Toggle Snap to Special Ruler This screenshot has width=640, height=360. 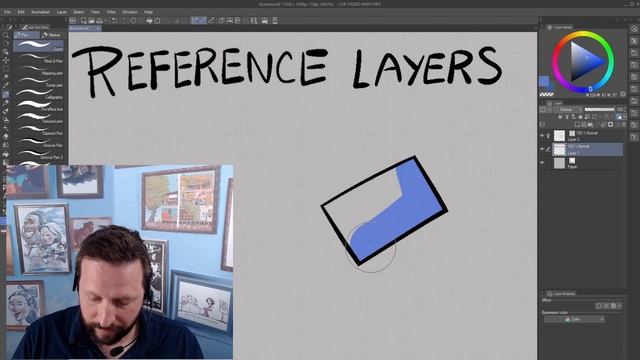(x=203, y=20)
